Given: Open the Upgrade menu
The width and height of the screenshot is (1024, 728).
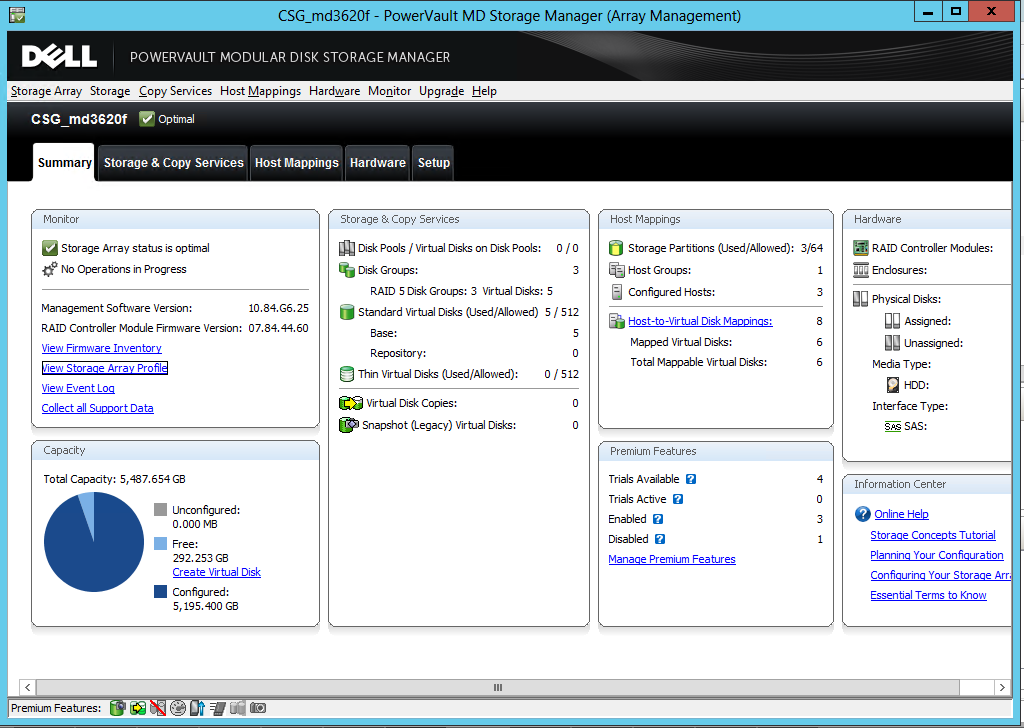Looking at the screenshot, I should point(440,91).
